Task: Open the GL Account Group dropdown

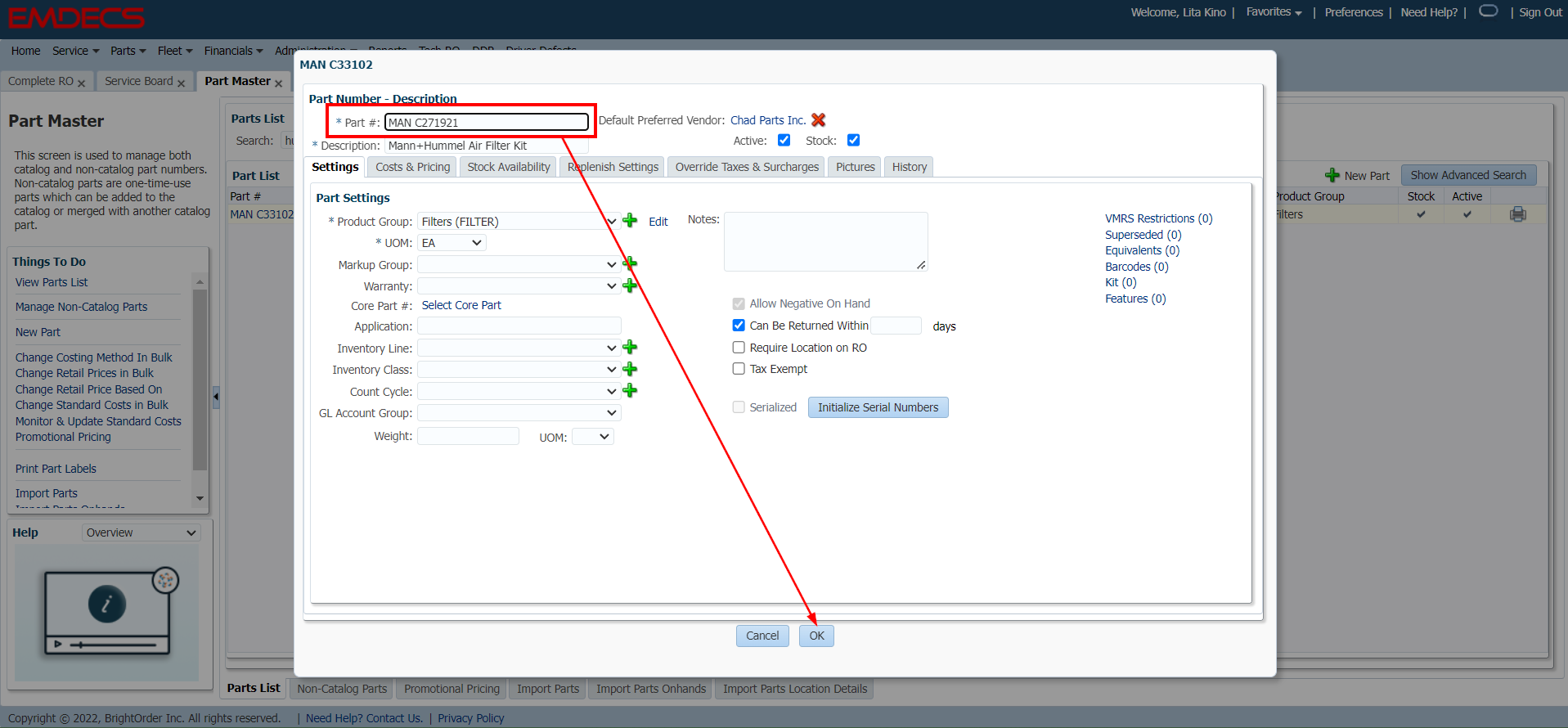Action: pos(519,412)
